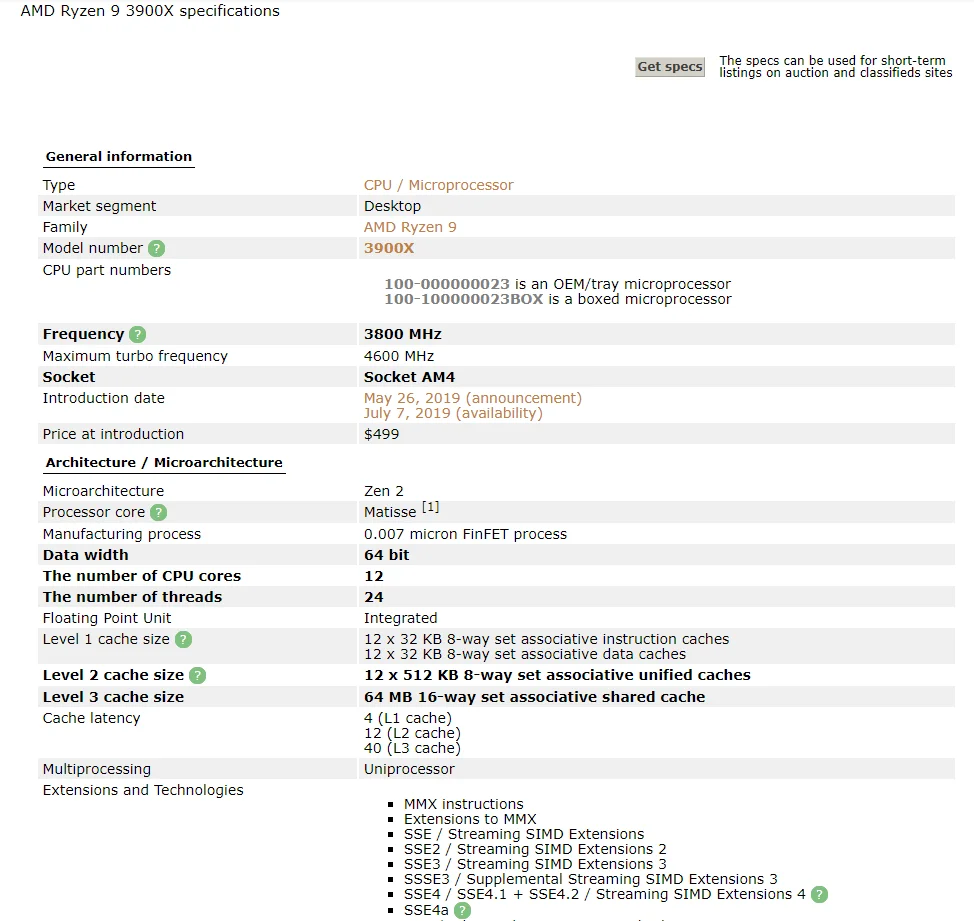
Task: Click the 4600 MHz turbo frequency value
Action: pyautogui.click(x=399, y=356)
